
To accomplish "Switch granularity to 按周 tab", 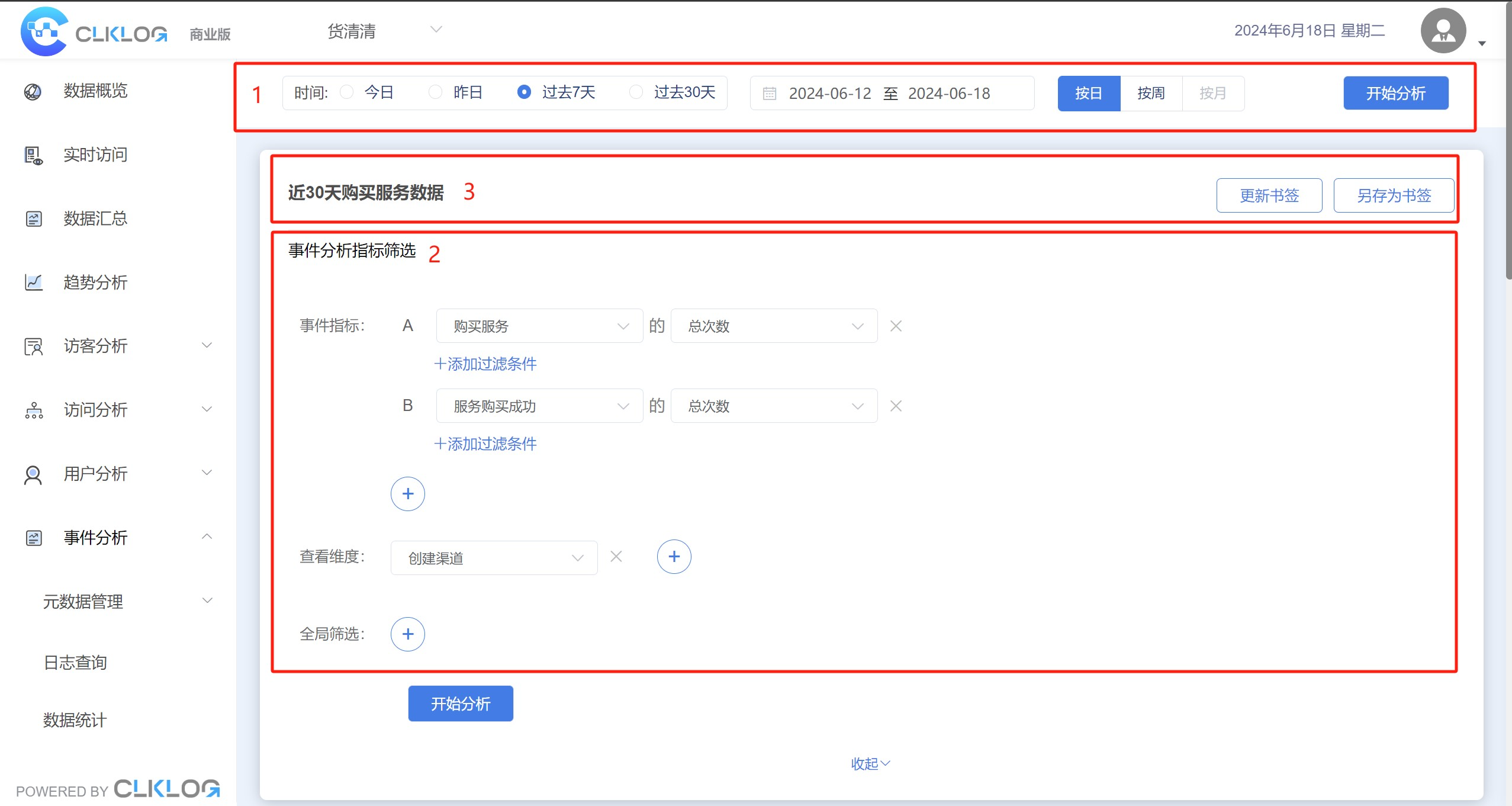I will tap(1151, 94).
